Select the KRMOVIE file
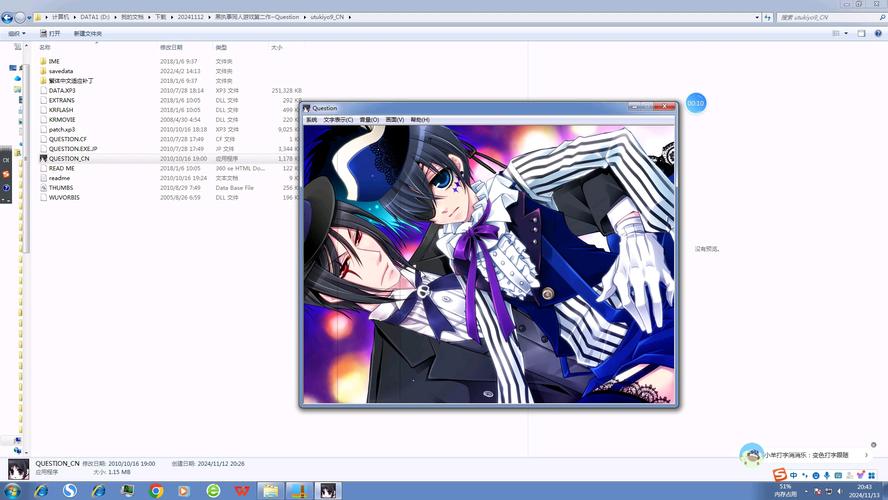 click(62, 119)
